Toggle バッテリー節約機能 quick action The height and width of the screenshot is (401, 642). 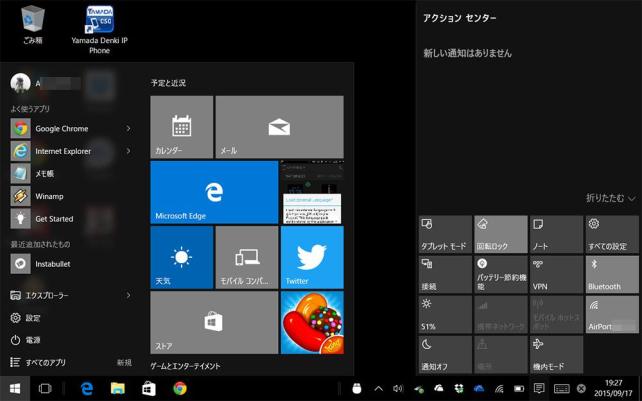[501, 274]
